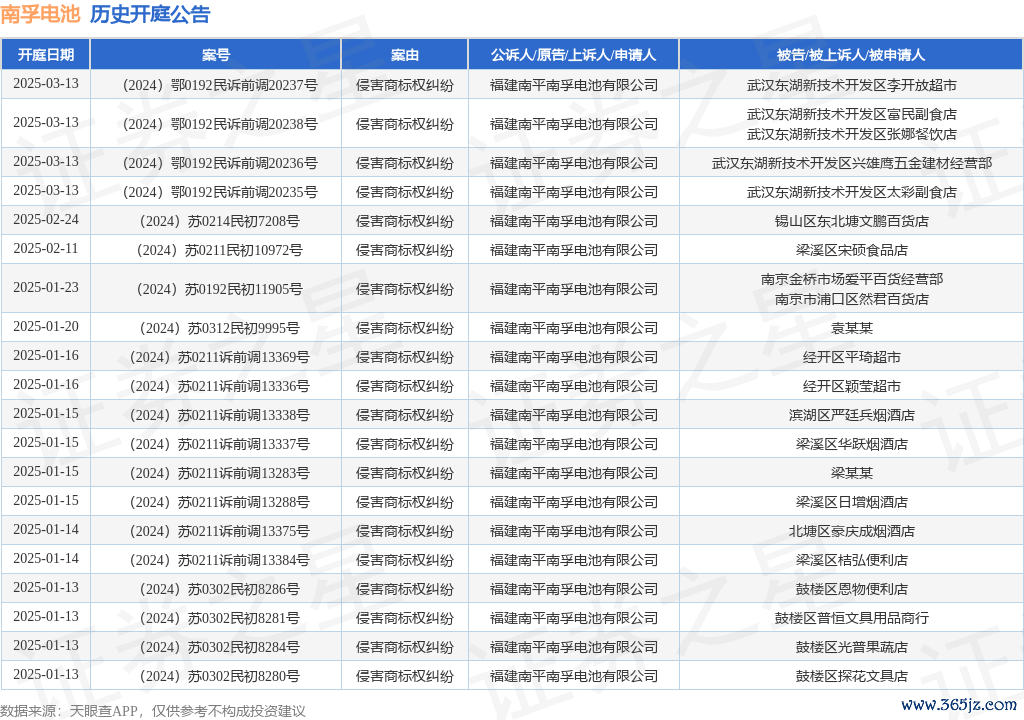The height and width of the screenshot is (720, 1024).
Task: Click the 数据来源 天眼查APP footnote
Action: coord(153,711)
